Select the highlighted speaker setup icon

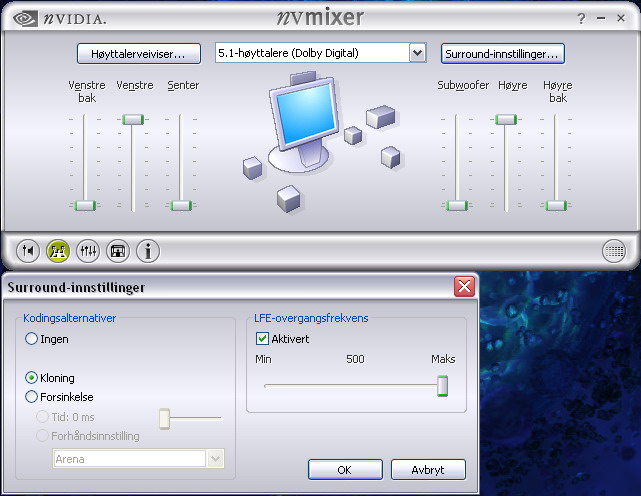click(x=58, y=250)
